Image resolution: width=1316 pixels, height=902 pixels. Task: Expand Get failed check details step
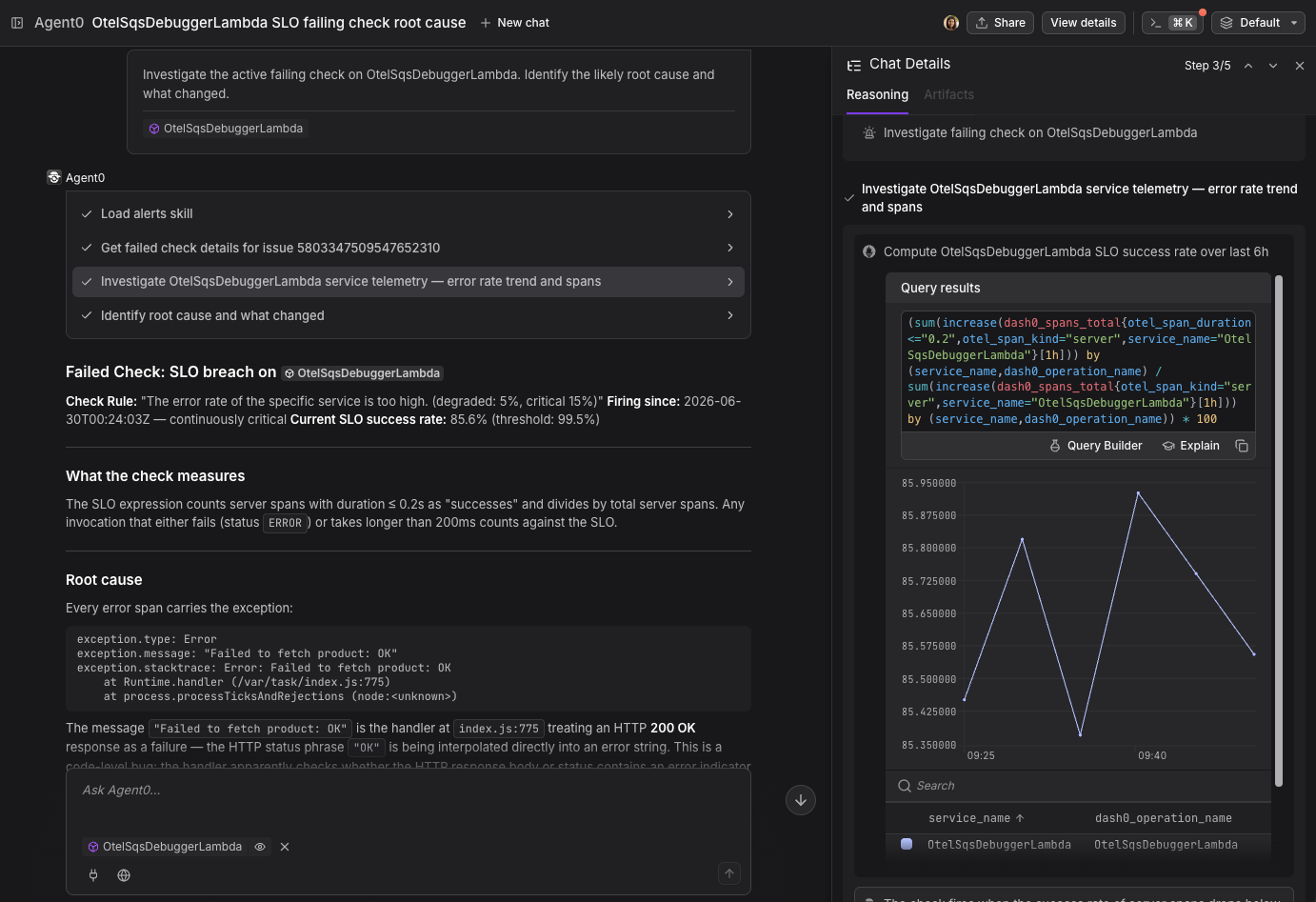point(409,248)
